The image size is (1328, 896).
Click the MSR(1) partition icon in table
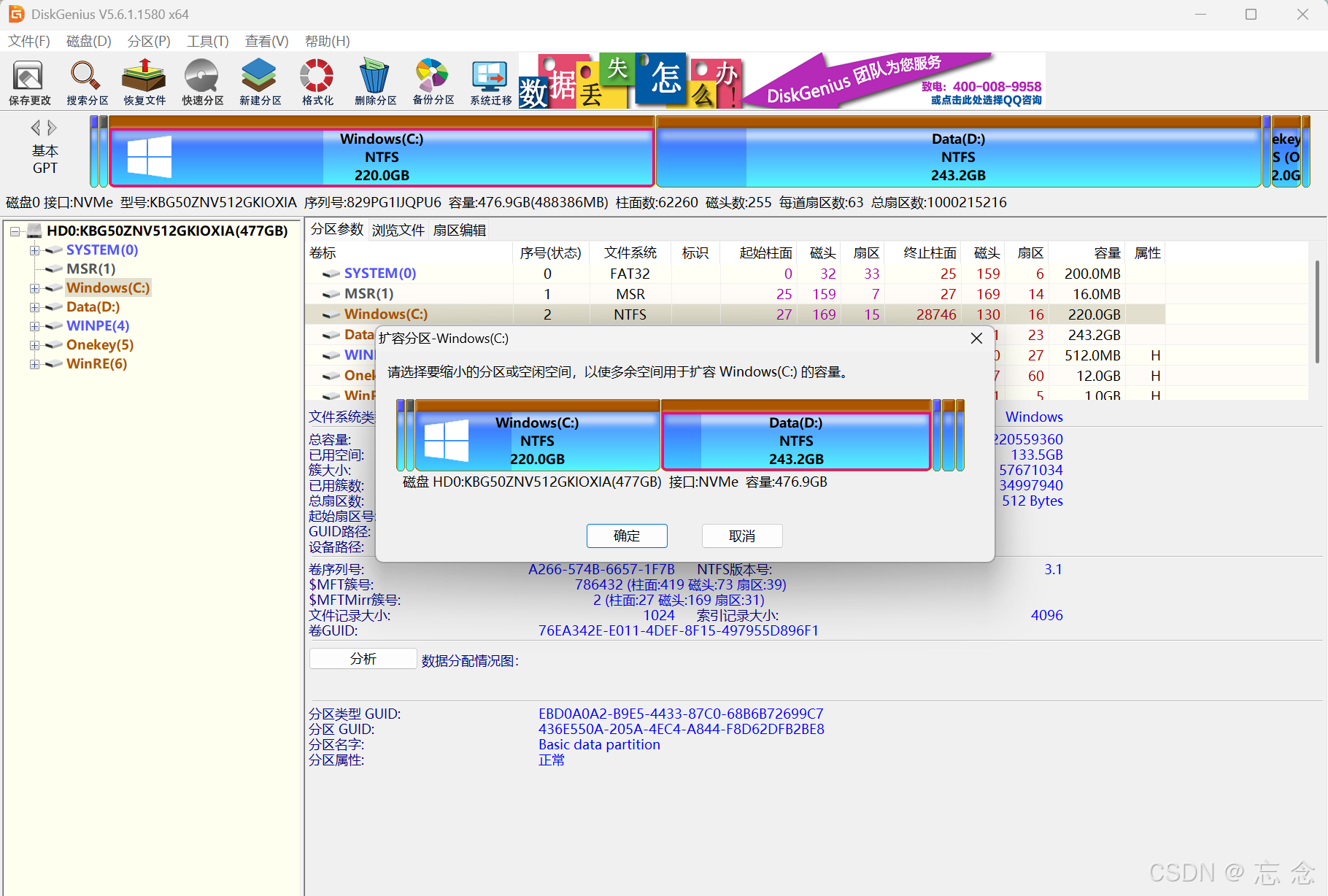tap(331, 294)
